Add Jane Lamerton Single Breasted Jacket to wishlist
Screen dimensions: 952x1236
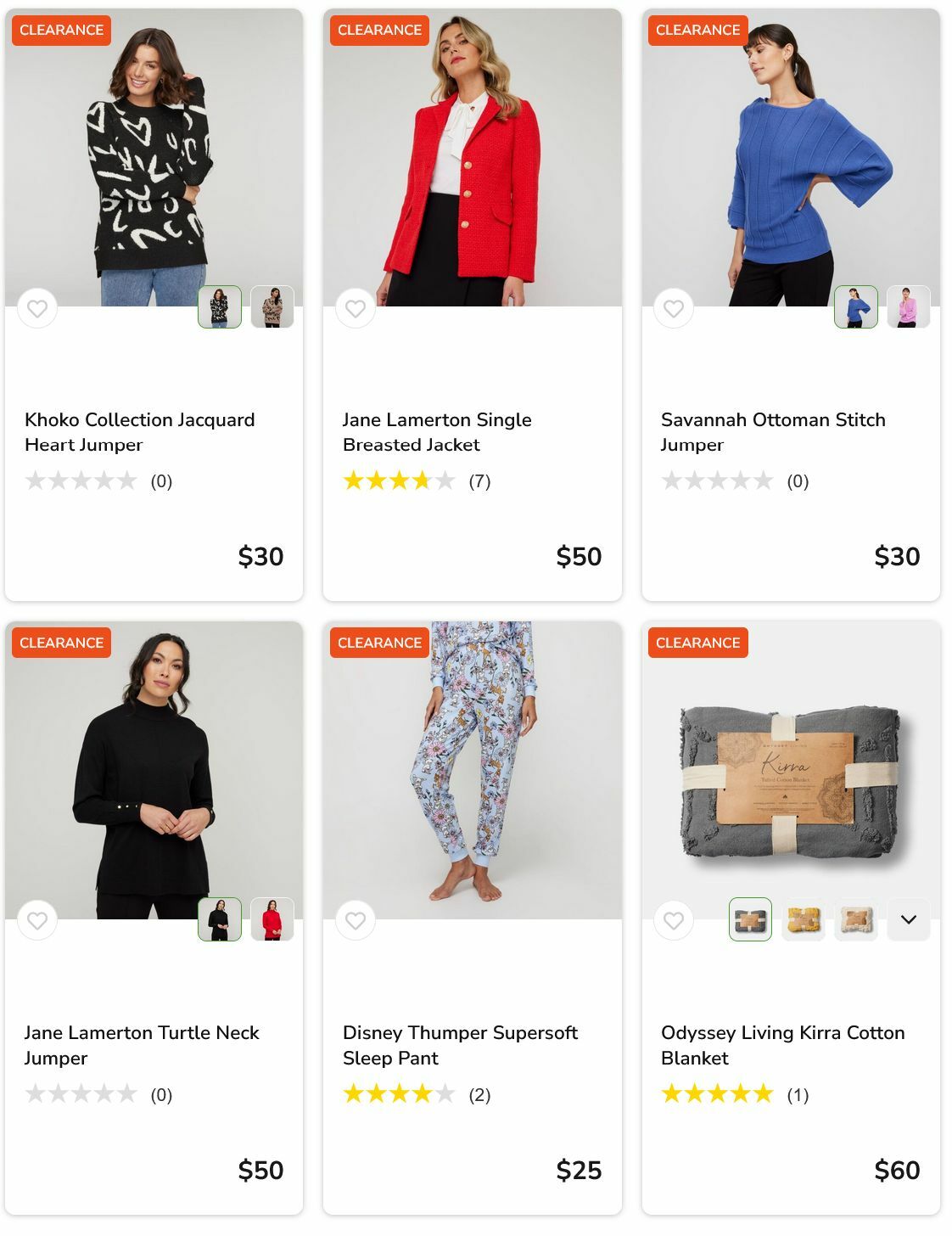point(356,308)
